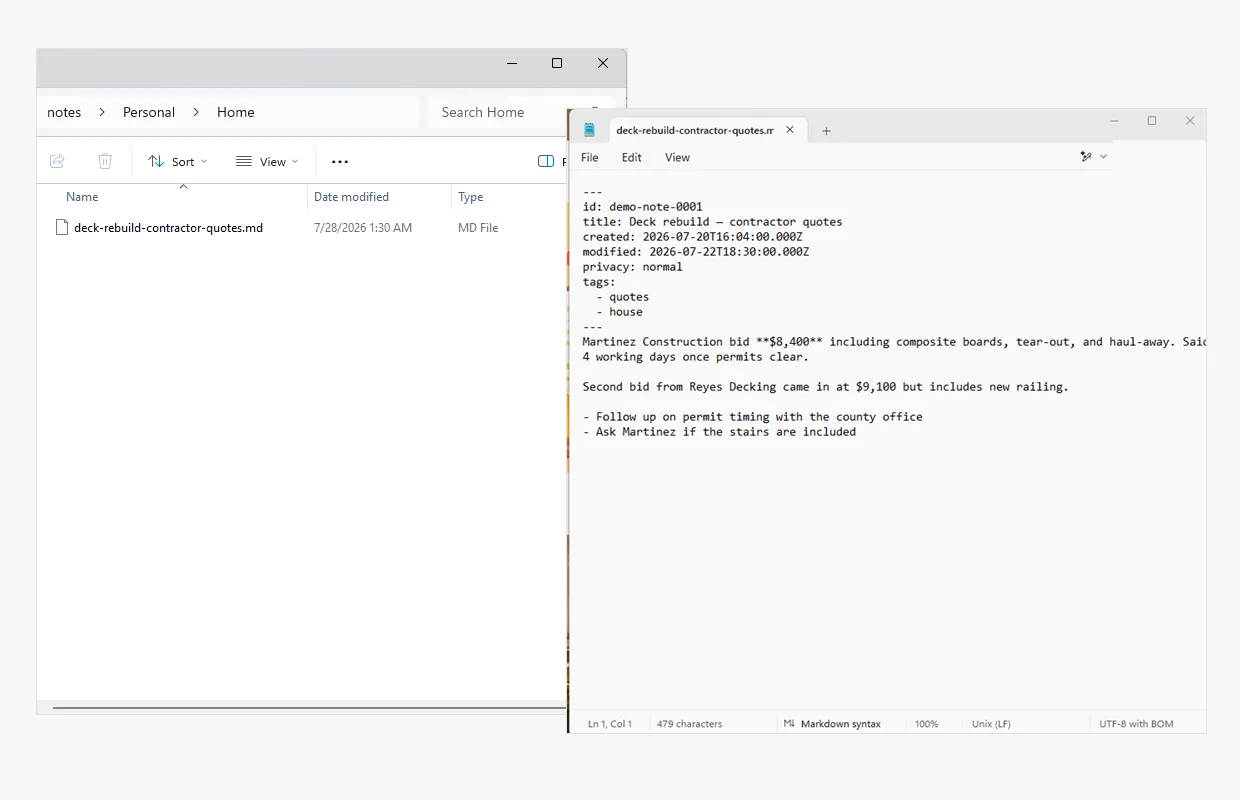
Task: Minimize the Notepad window
Action: [1114, 121]
